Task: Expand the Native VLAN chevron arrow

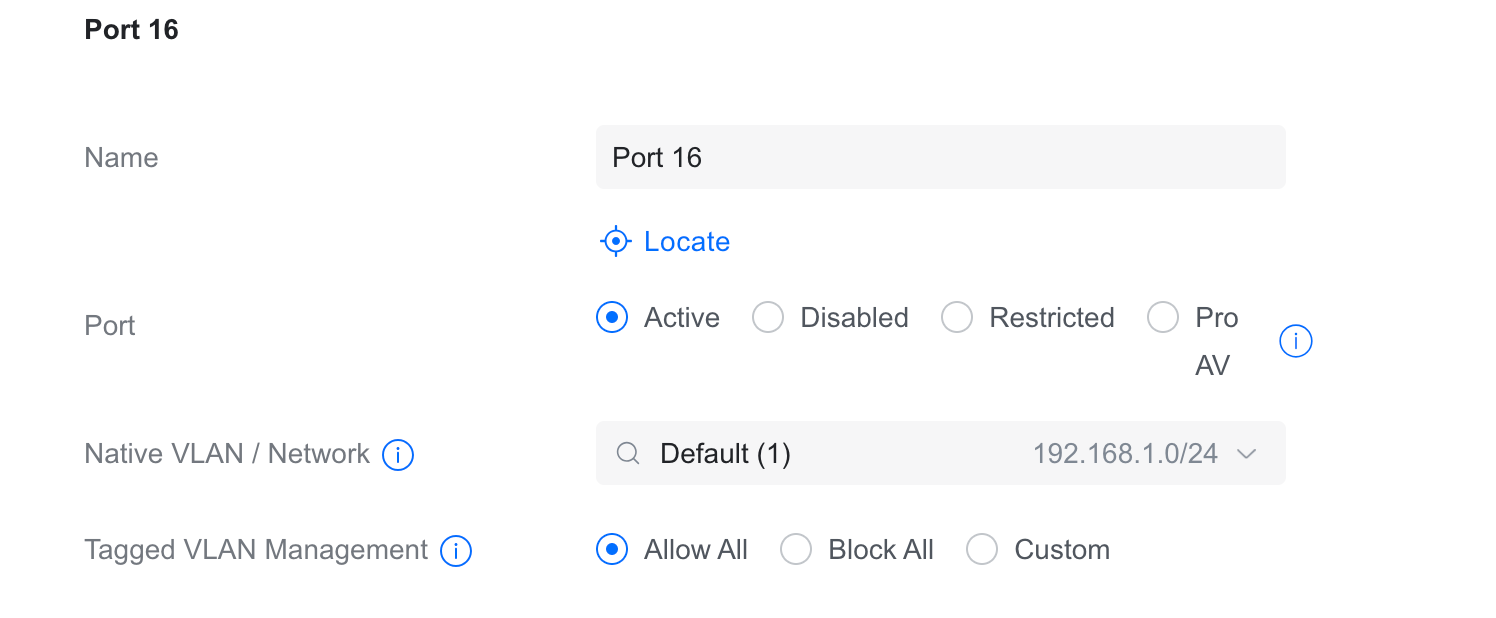Action: pyautogui.click(x=1246, y=454)
